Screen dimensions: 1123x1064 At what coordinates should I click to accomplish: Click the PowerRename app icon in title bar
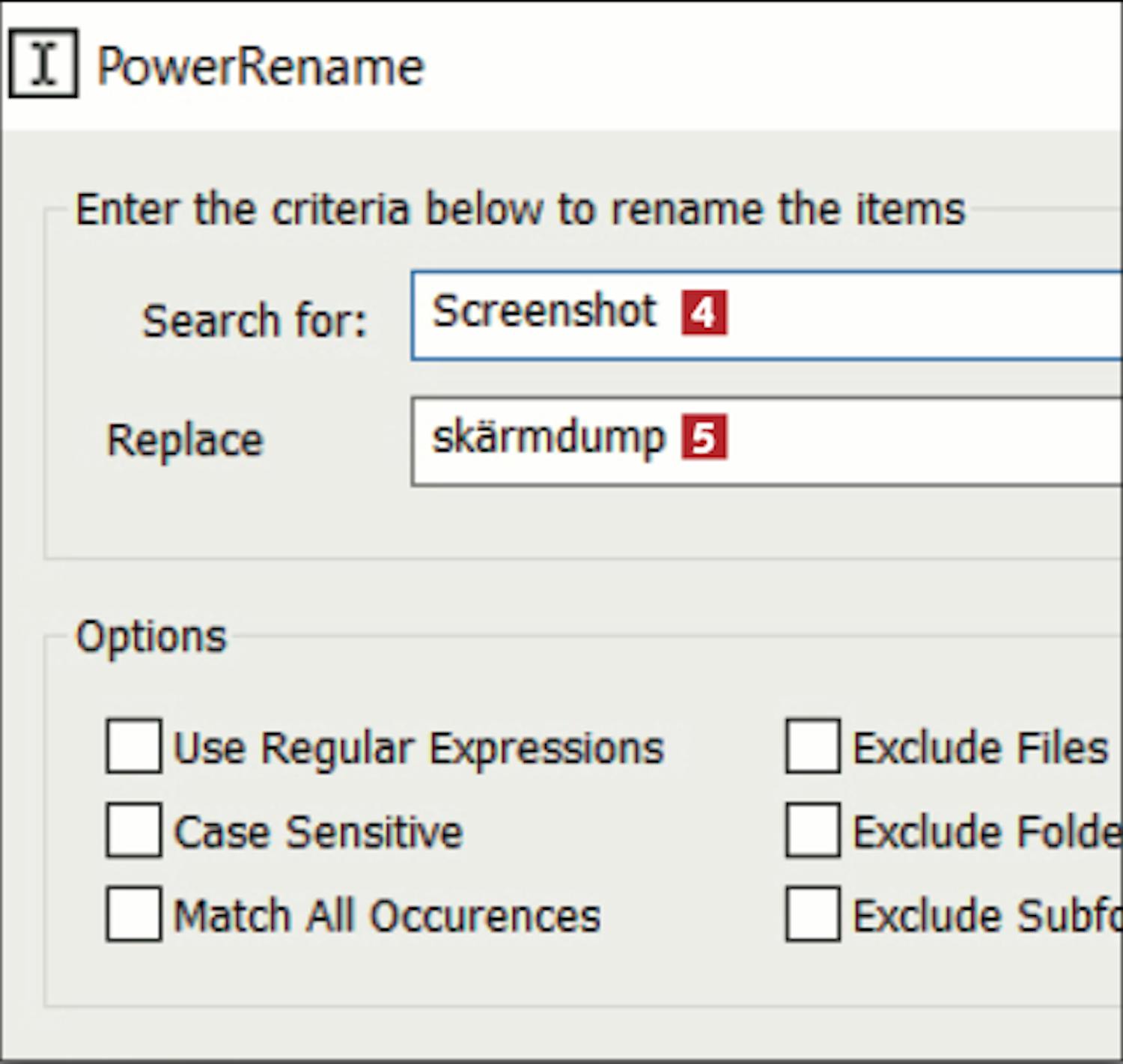43,64
